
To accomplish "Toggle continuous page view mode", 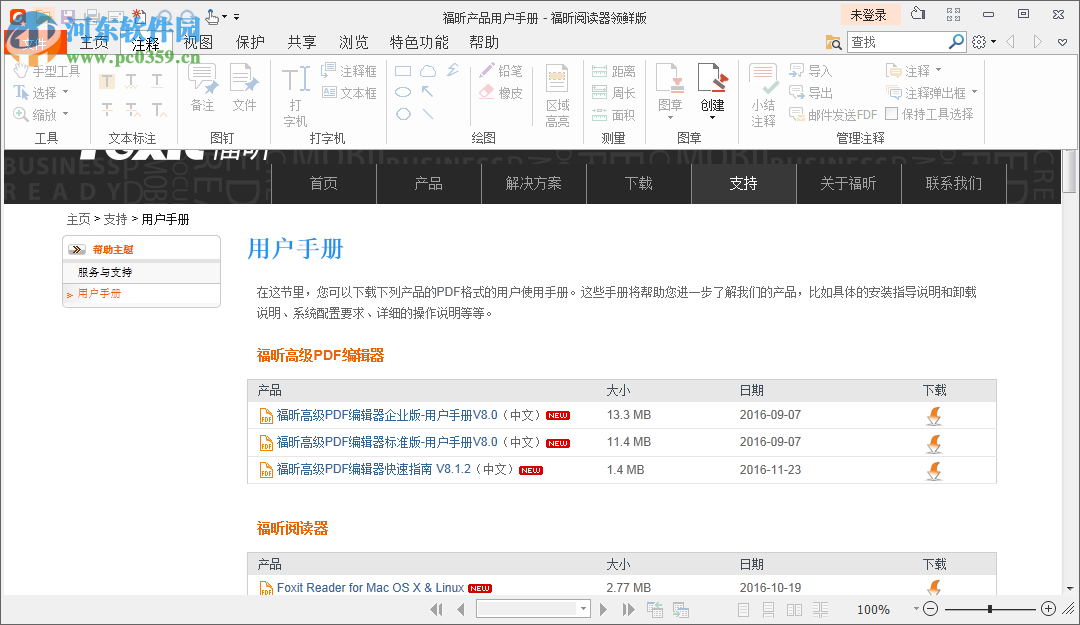I will [767, 608].
